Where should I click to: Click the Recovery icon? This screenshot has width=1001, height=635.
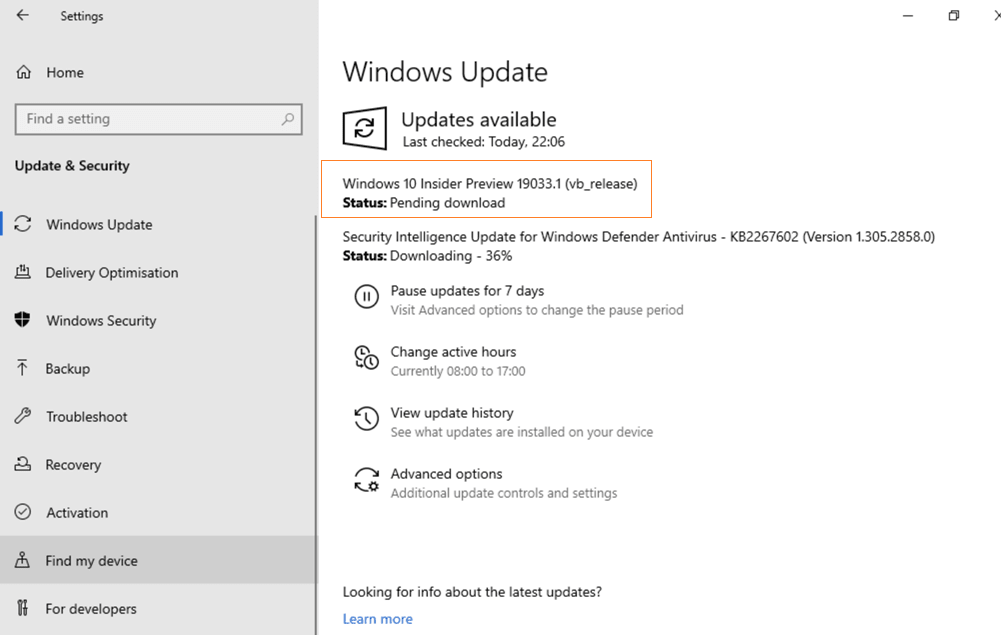tap(23, 464)
